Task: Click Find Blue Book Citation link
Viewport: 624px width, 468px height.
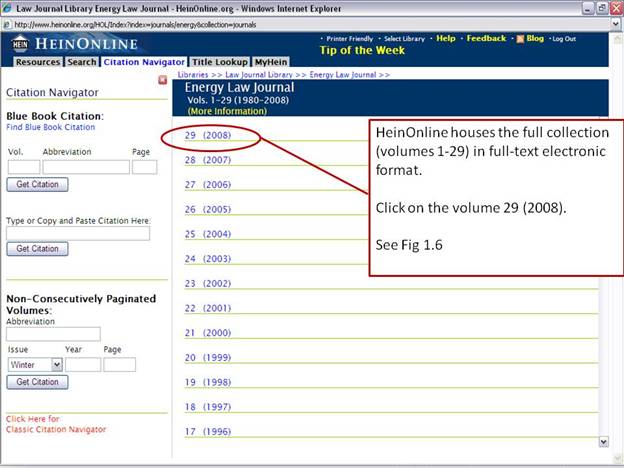Action: click(x=51, y=127)
